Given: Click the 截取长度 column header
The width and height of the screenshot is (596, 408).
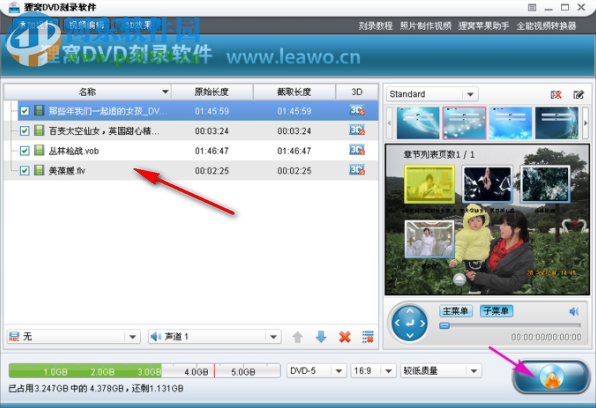Looking at the screenshot, I should (294, 92).
